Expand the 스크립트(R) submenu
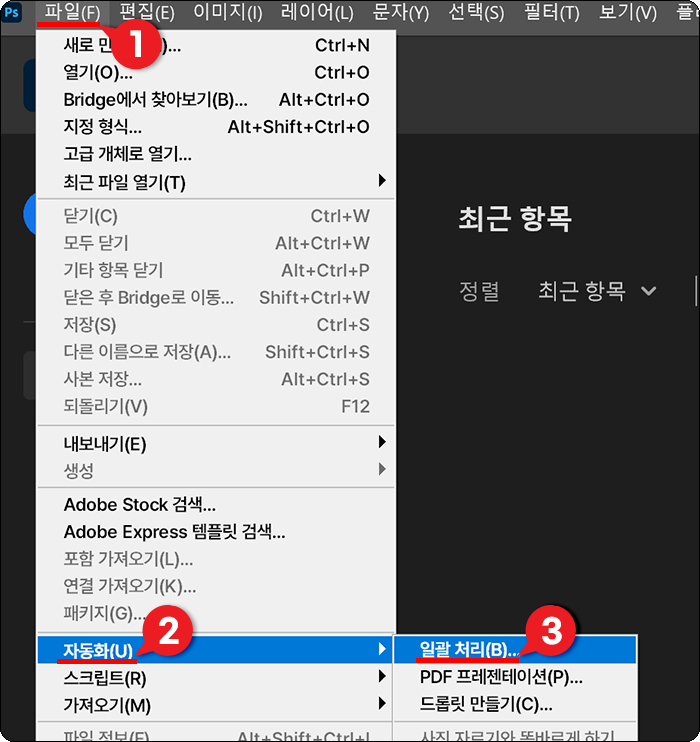This screenshot has height=742, width=700. (215, 678)
